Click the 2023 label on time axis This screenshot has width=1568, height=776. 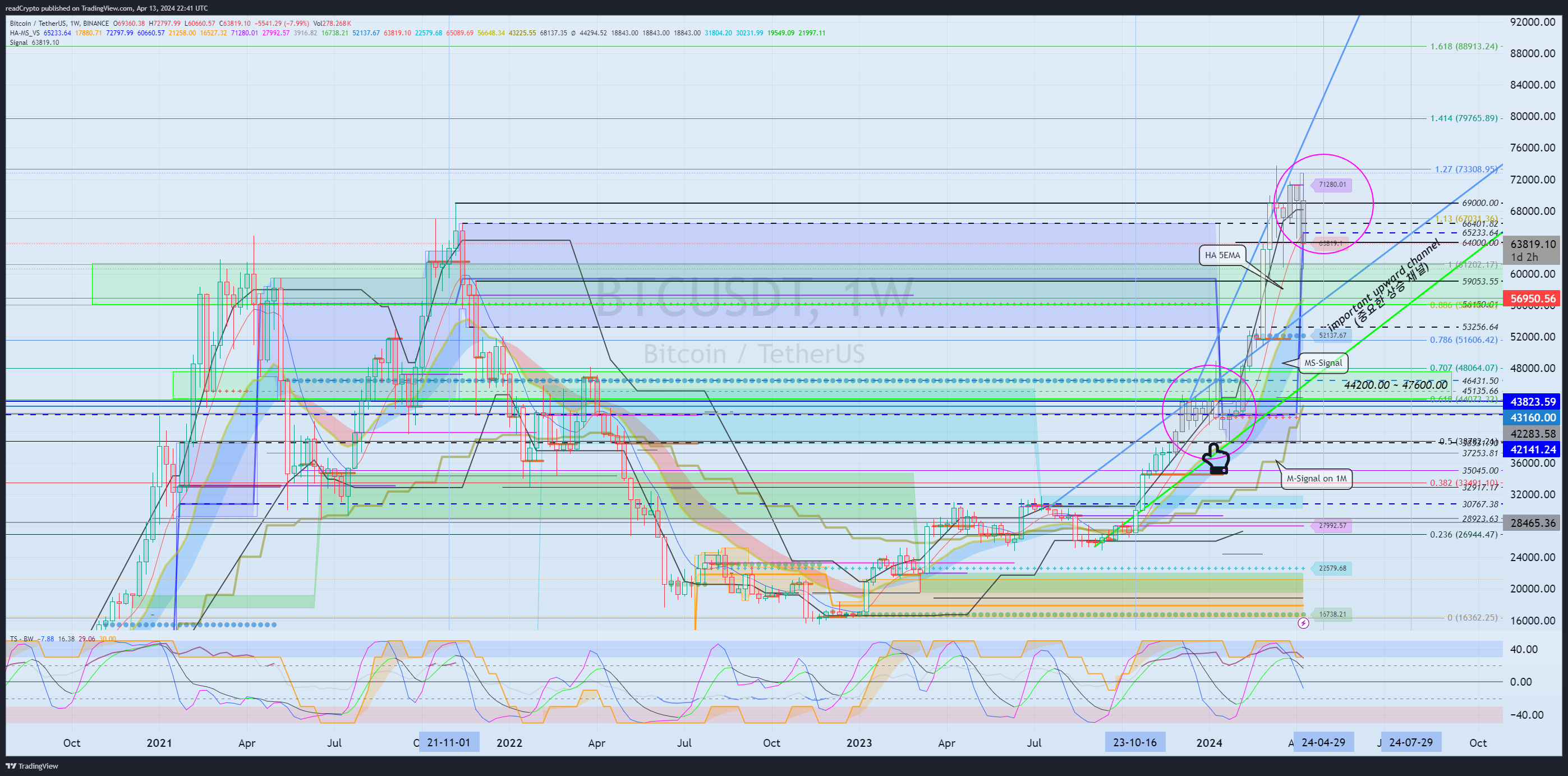859,742
